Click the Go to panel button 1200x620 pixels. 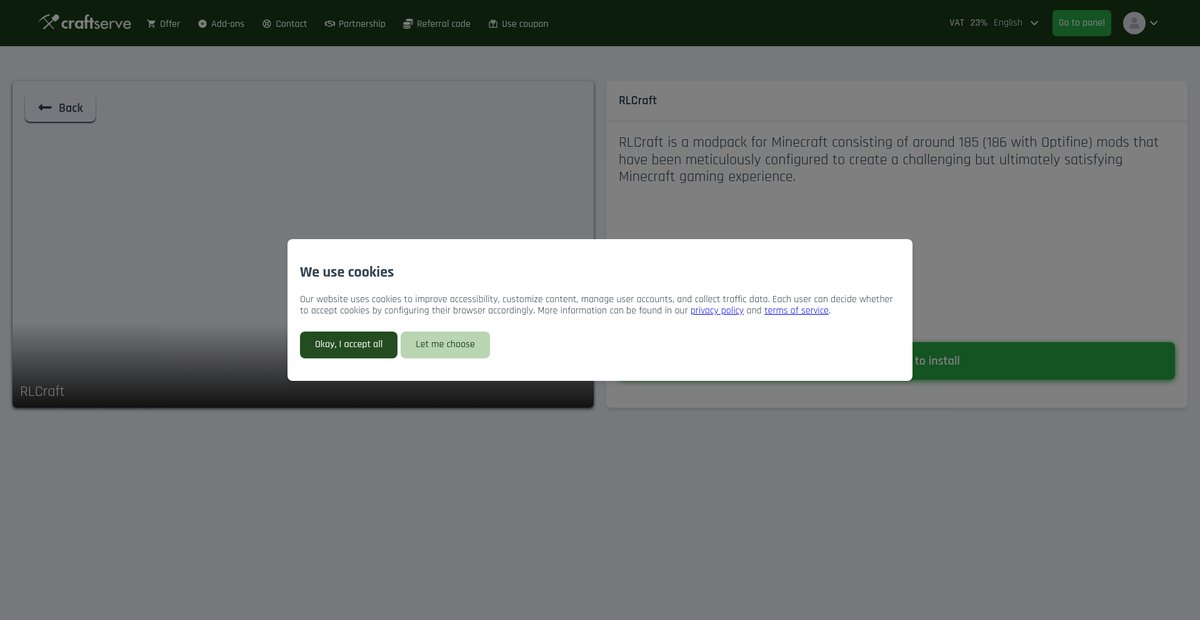[x=1082, y=23]
